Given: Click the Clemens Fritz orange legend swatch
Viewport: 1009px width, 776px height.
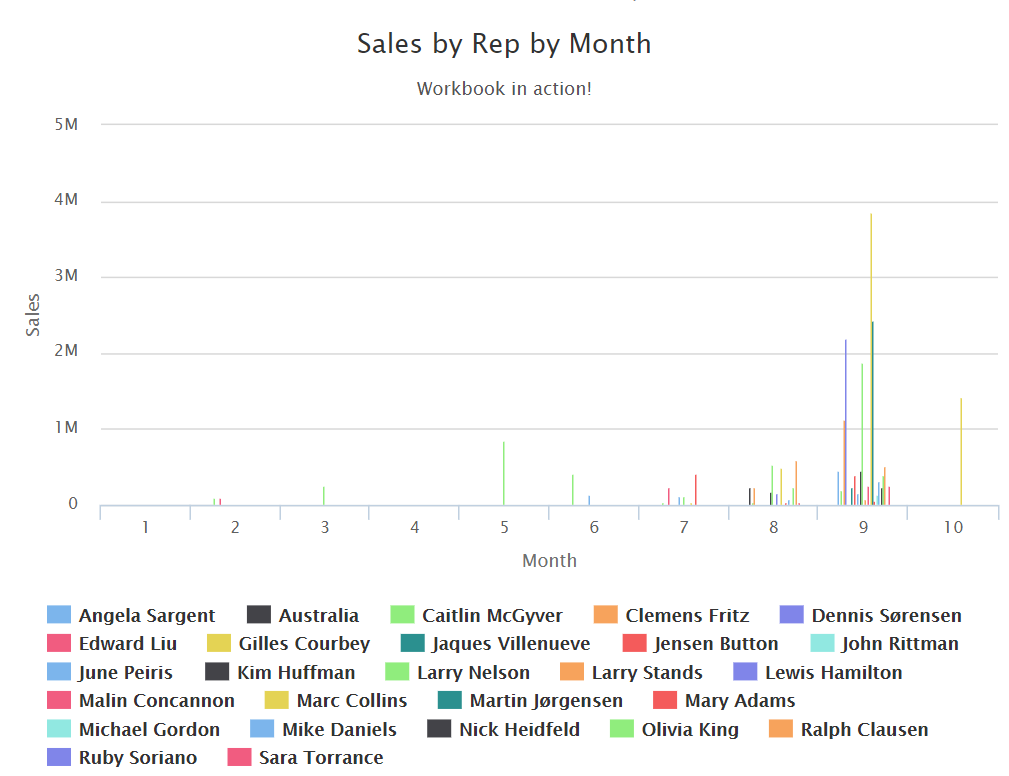Looking at the screenshot, I should (x=606, y=616).
